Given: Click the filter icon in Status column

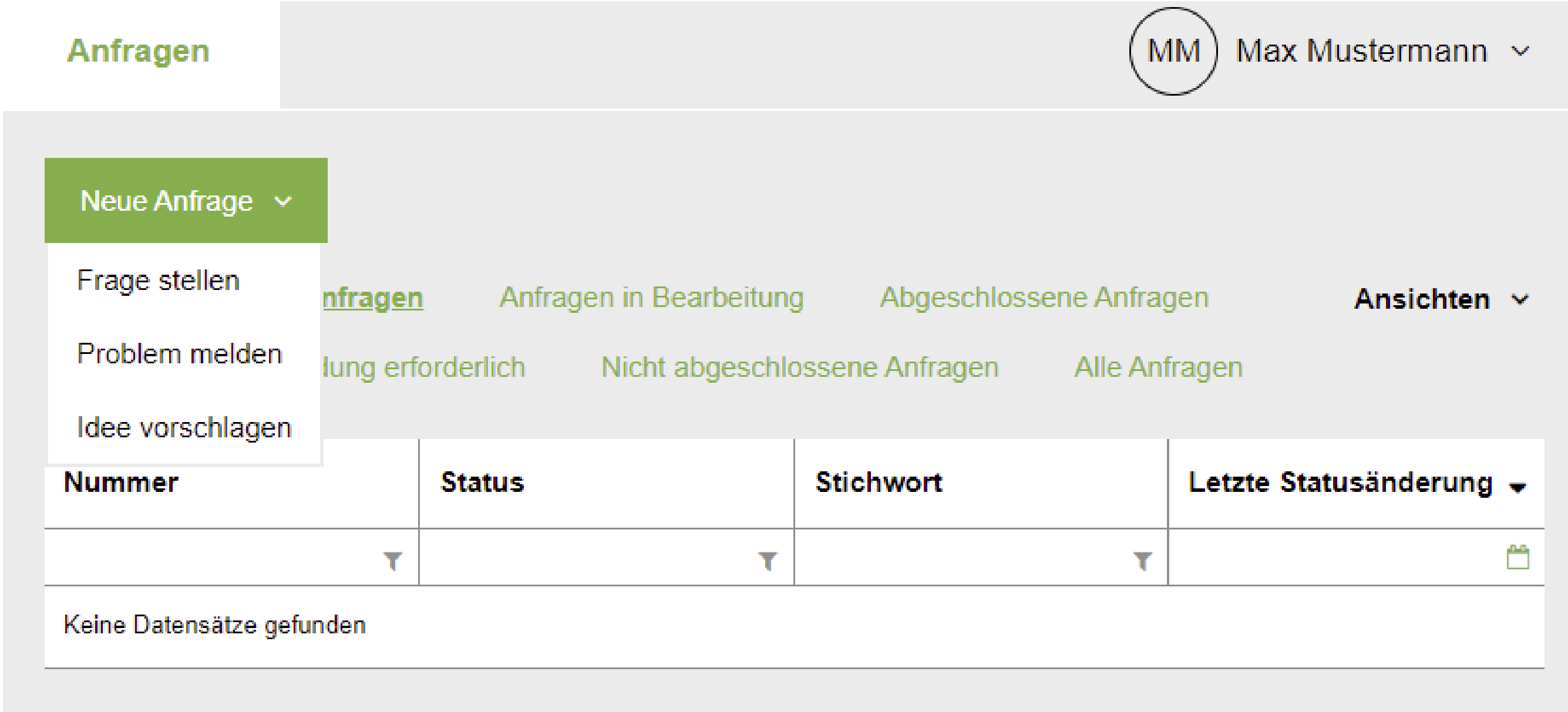Looking at the screenshot, I should click(768, 561).
